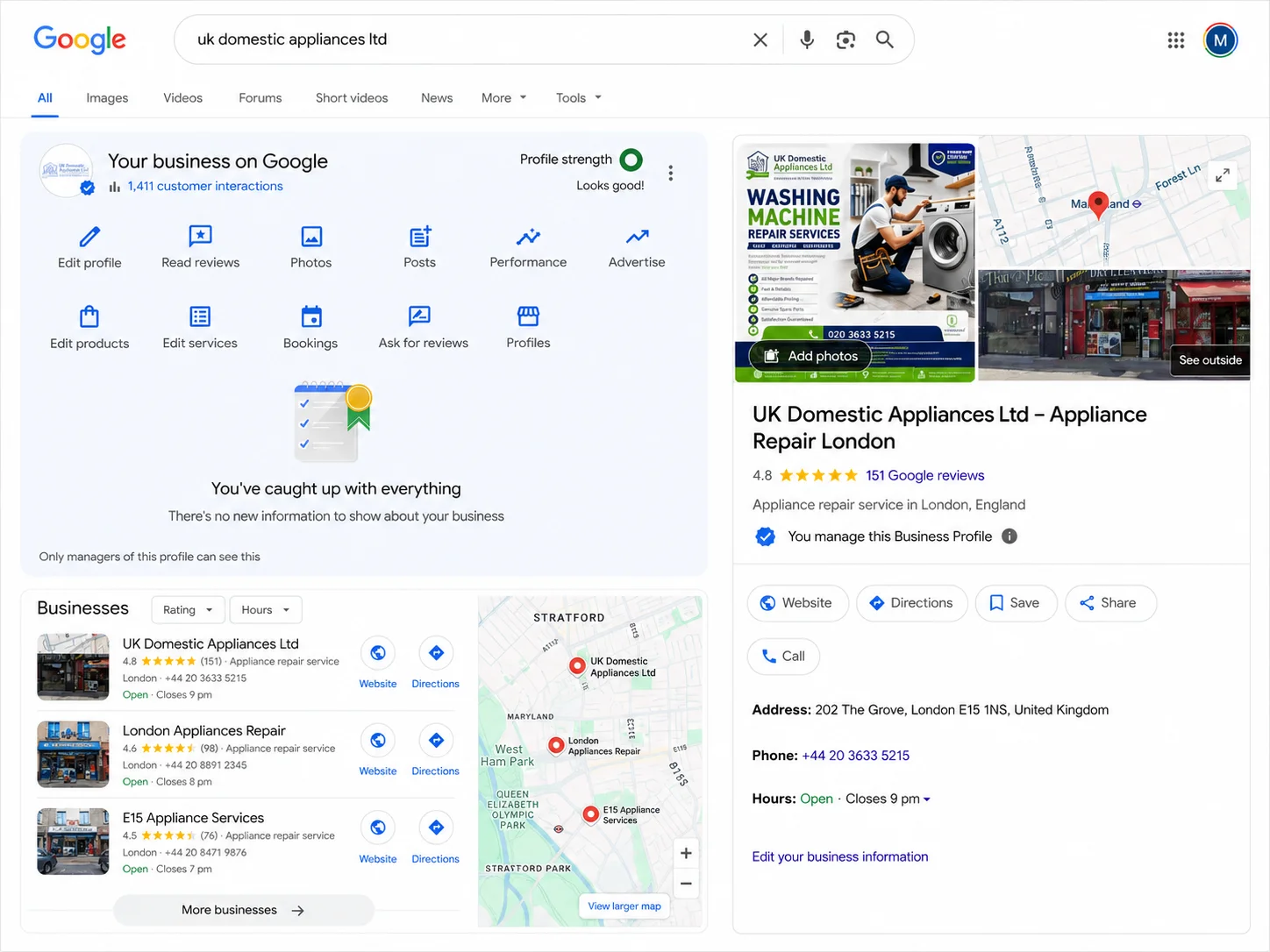This screenshot has width=1270, height=952.
Task: Open the 151 Google reviews link
Action: click(924, 475)
